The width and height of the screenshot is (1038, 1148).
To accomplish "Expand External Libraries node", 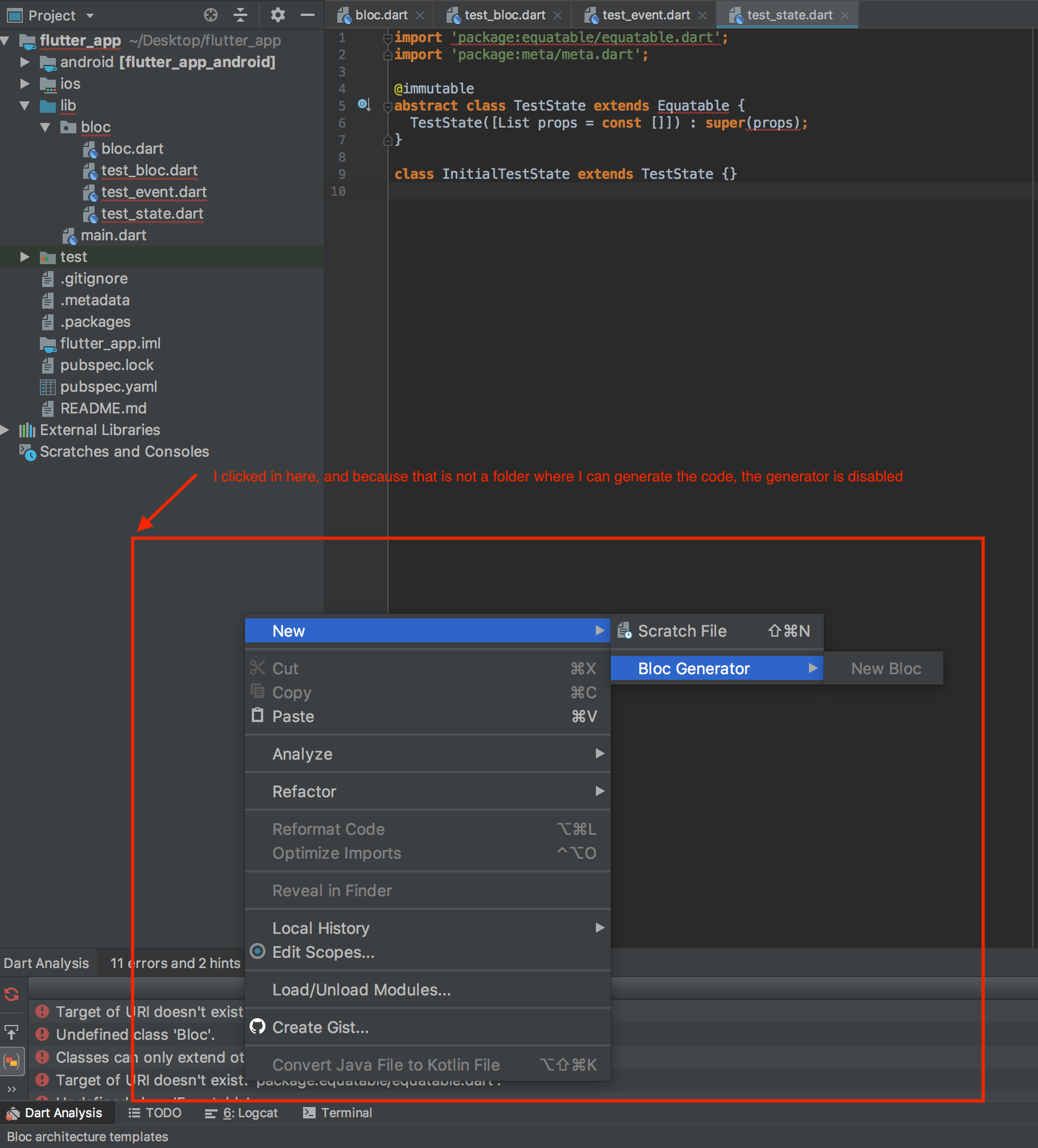I will [5, 430].
